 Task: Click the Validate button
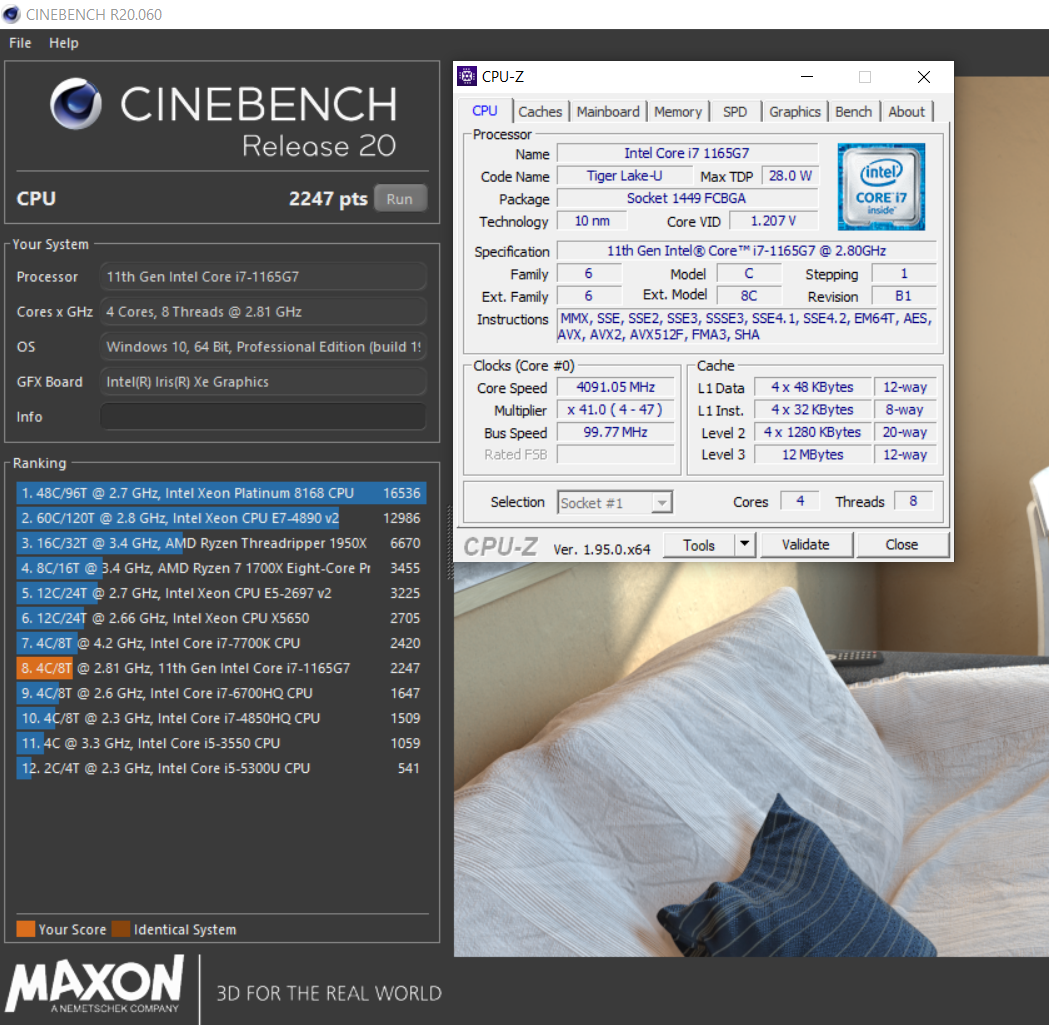click(x=805, y=545)
